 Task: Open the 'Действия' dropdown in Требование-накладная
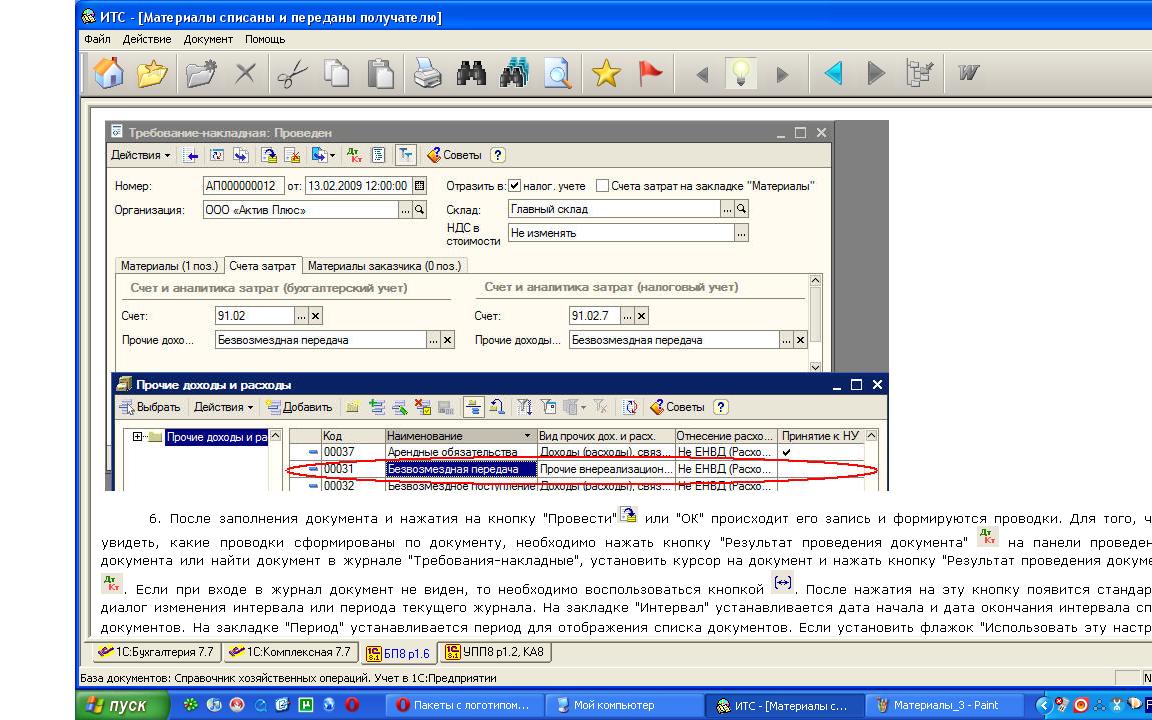pyautogui.click(x=140, y=155)
